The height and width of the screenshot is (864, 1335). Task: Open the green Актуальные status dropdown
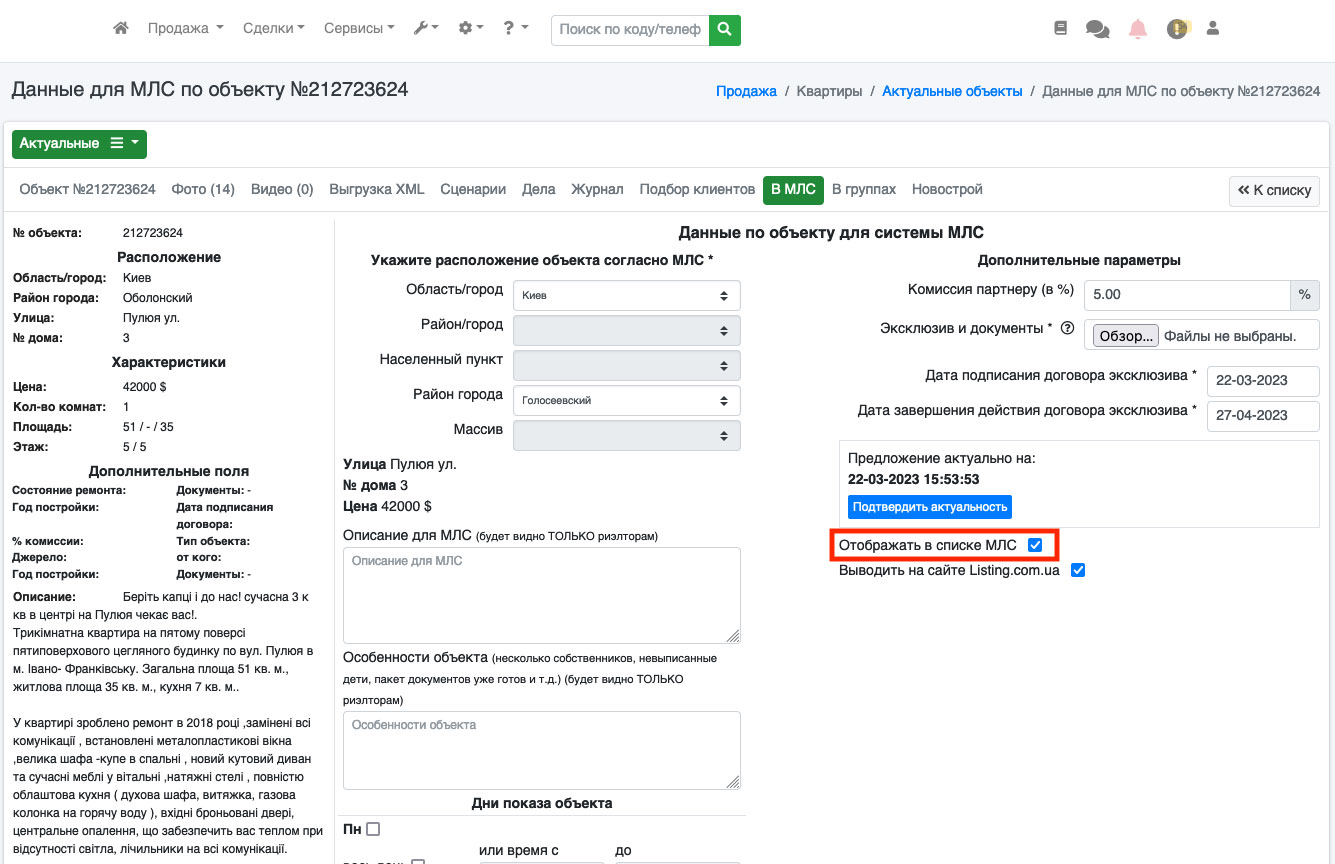point(79,144)
